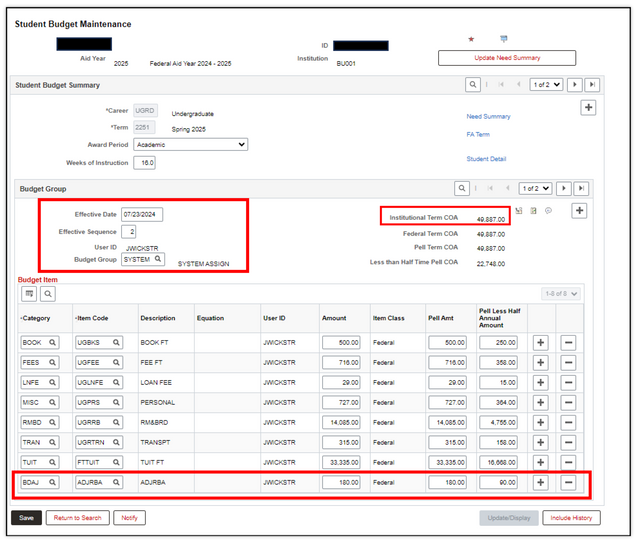
Task: Click the Save button
Action: [26, 518]
